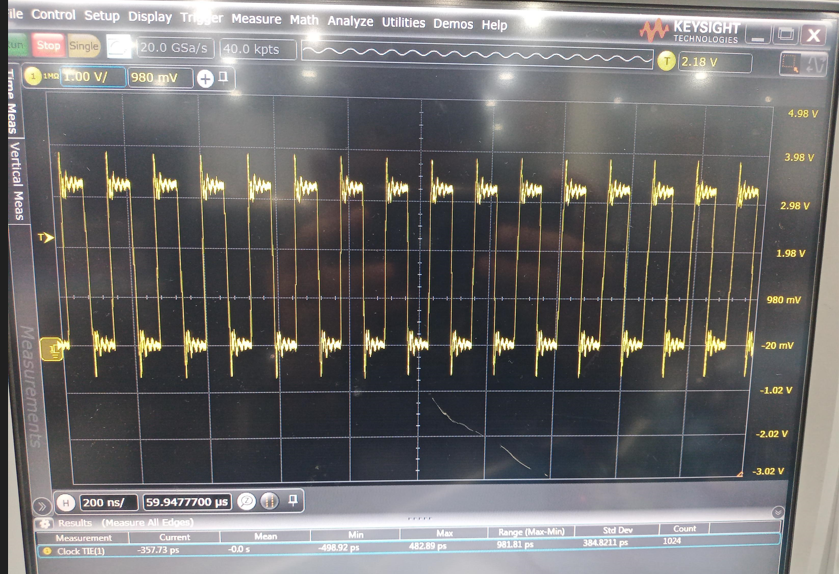Open the Help menu
Screen dimensions: 839x574
tap(494, 25)
